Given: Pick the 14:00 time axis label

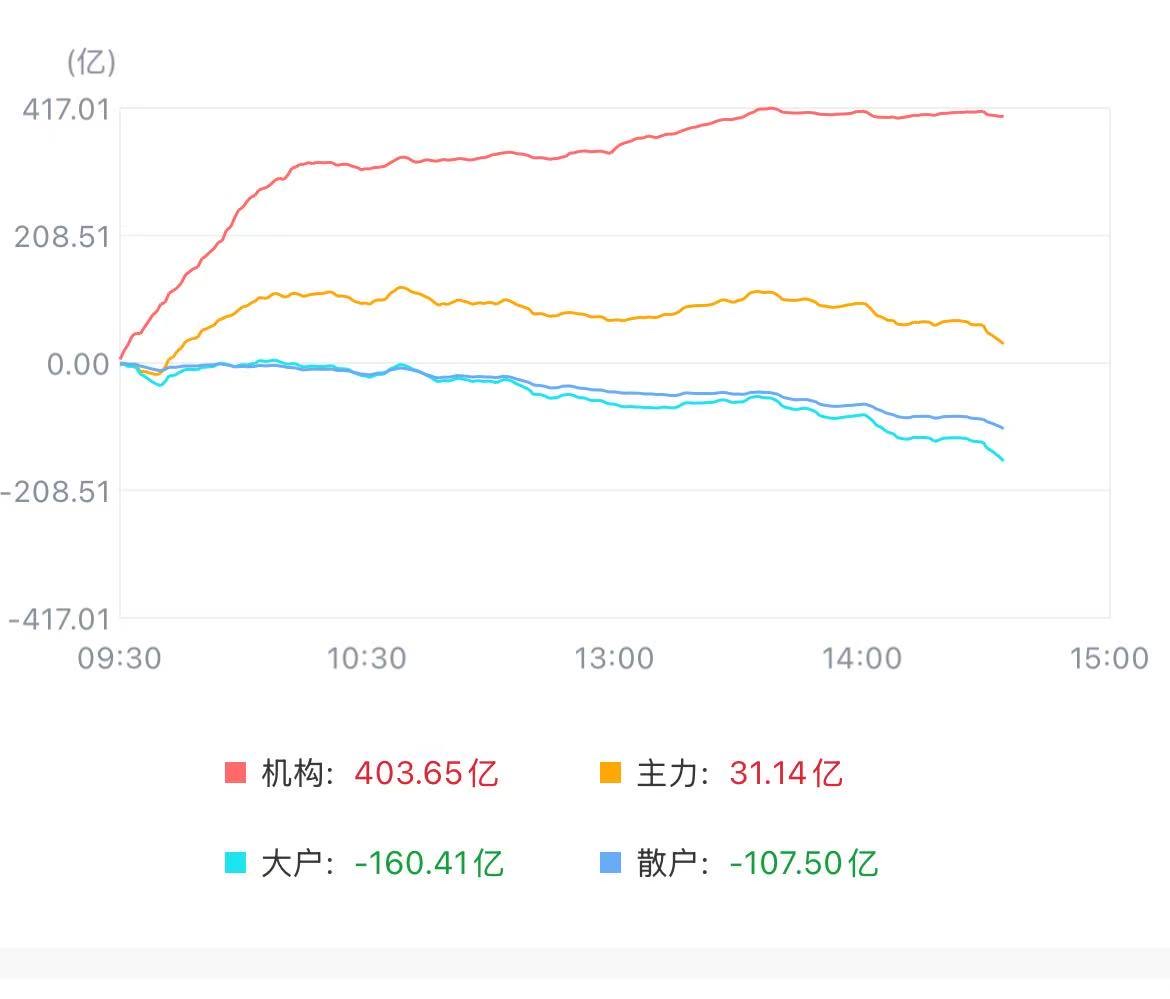Looking at the screenshot, I should click(863, 658).
